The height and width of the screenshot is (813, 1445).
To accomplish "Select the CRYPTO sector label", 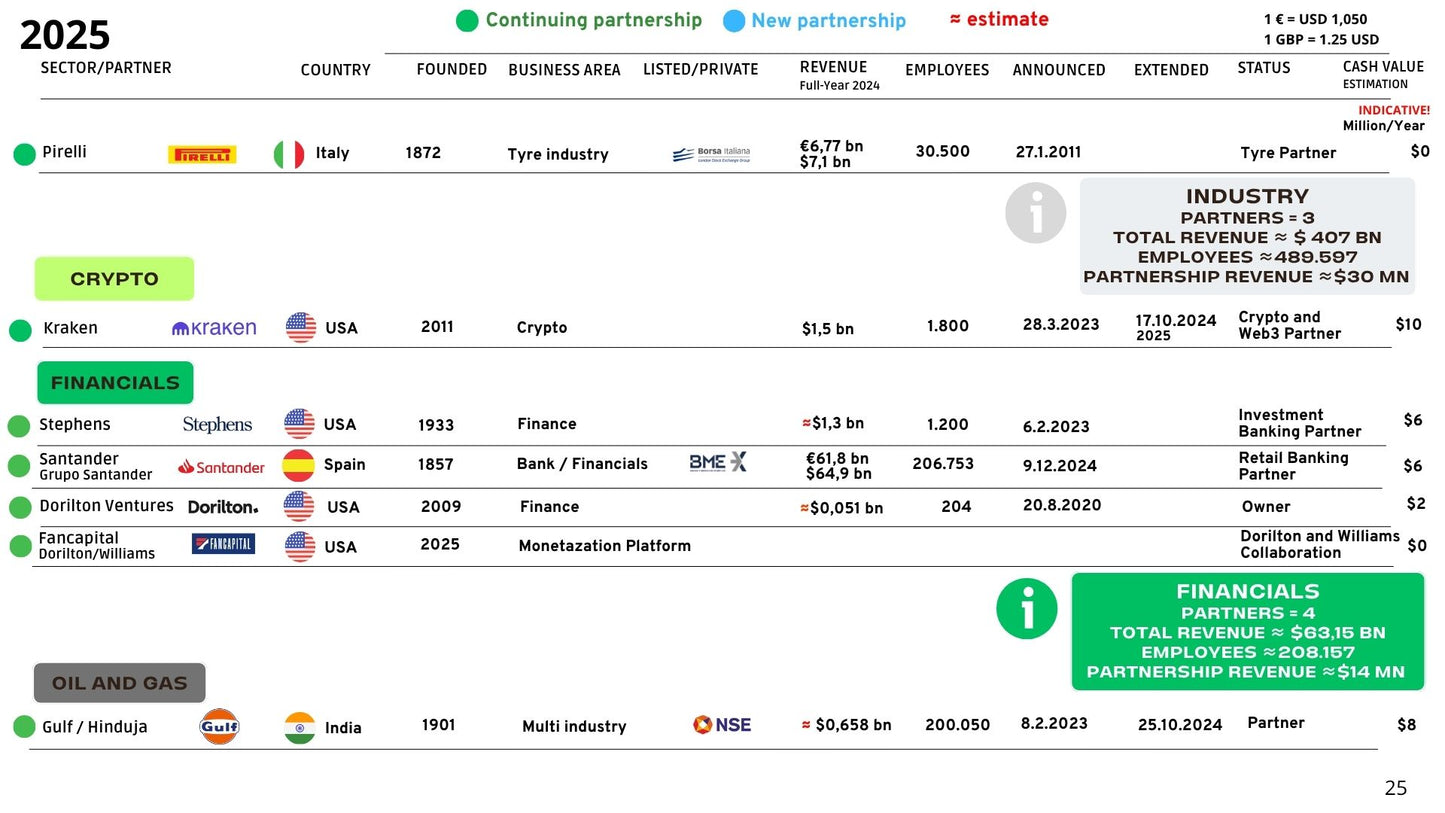I will [114, 279].
